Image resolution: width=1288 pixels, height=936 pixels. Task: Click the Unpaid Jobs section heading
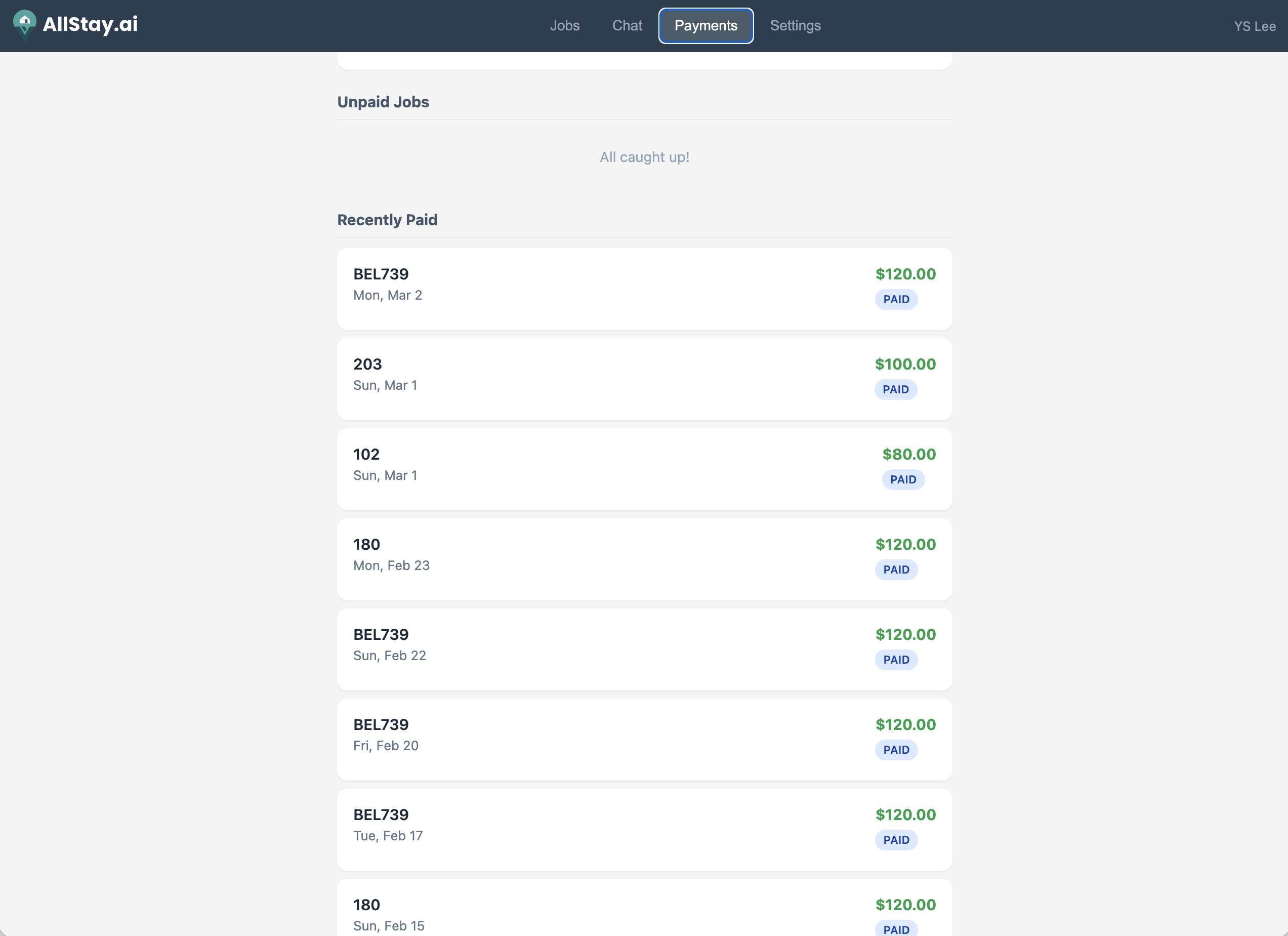pyautogui.click(x=383, y=102)
